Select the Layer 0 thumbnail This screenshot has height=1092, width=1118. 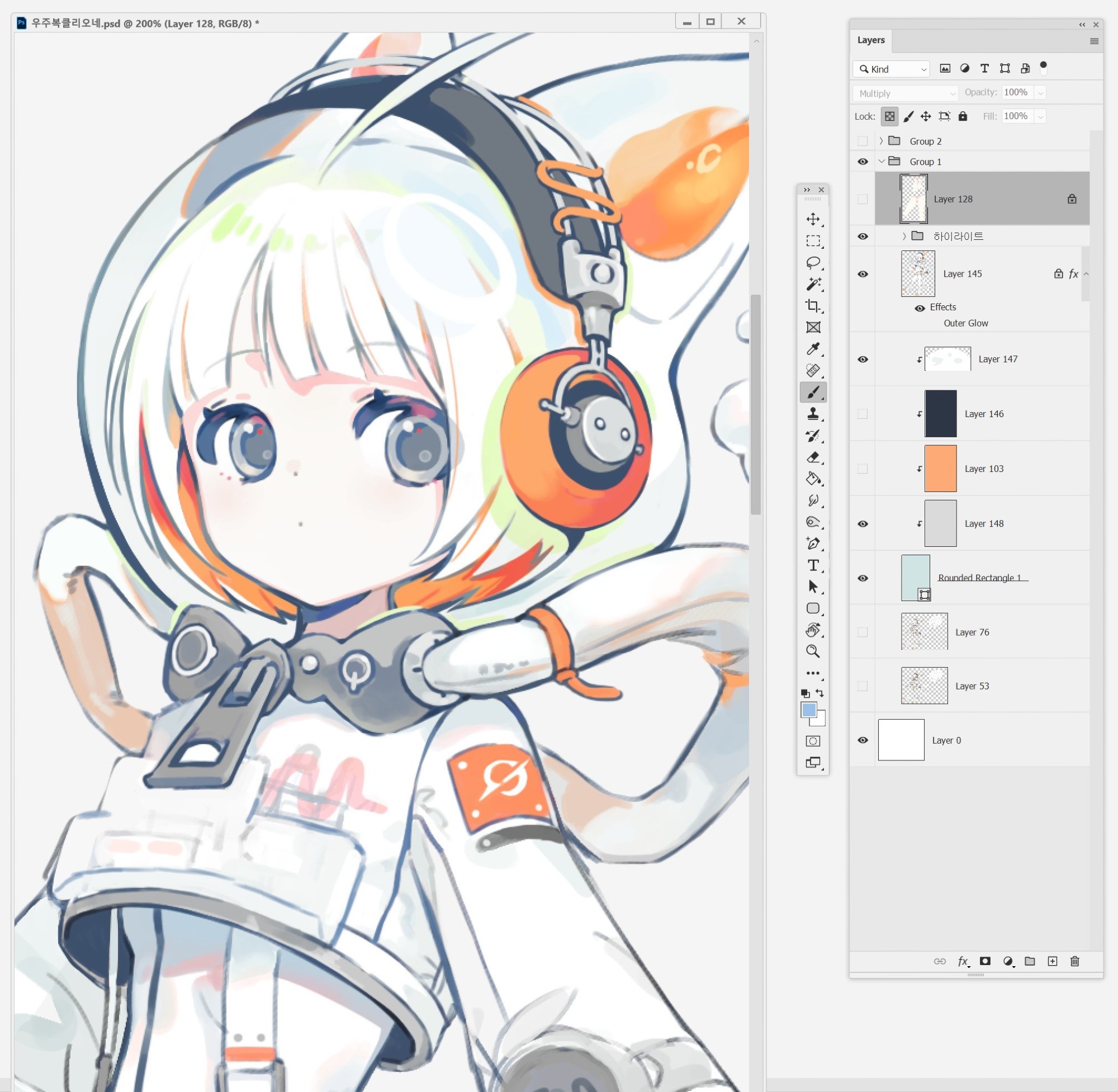[x=901, y=740]
